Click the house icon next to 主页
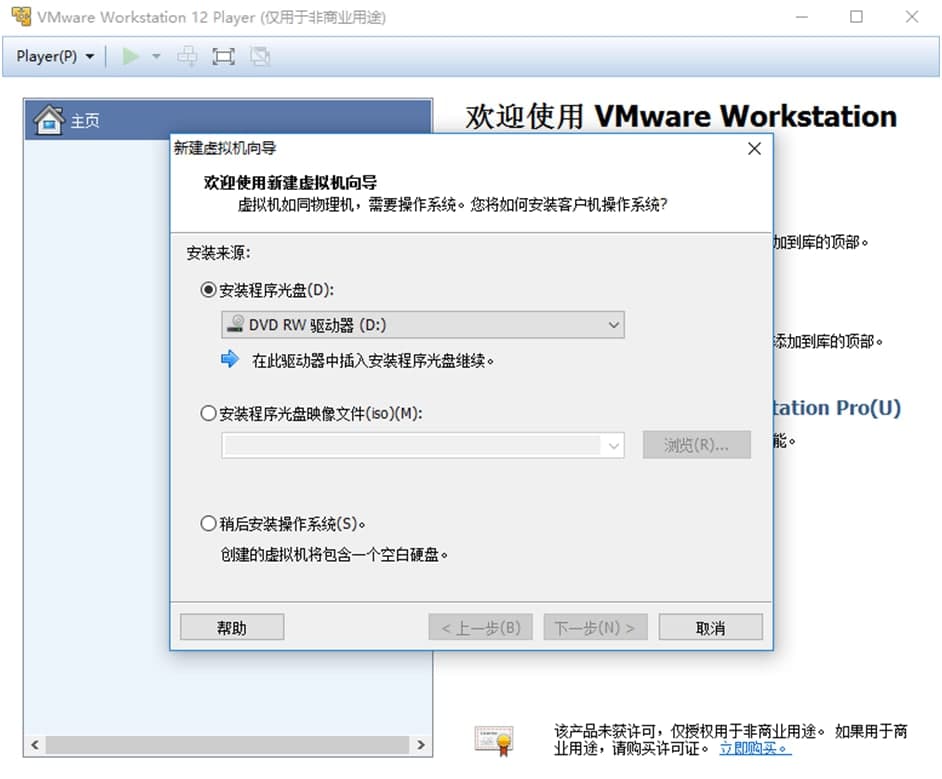942x779 pixels. [49, 120]
